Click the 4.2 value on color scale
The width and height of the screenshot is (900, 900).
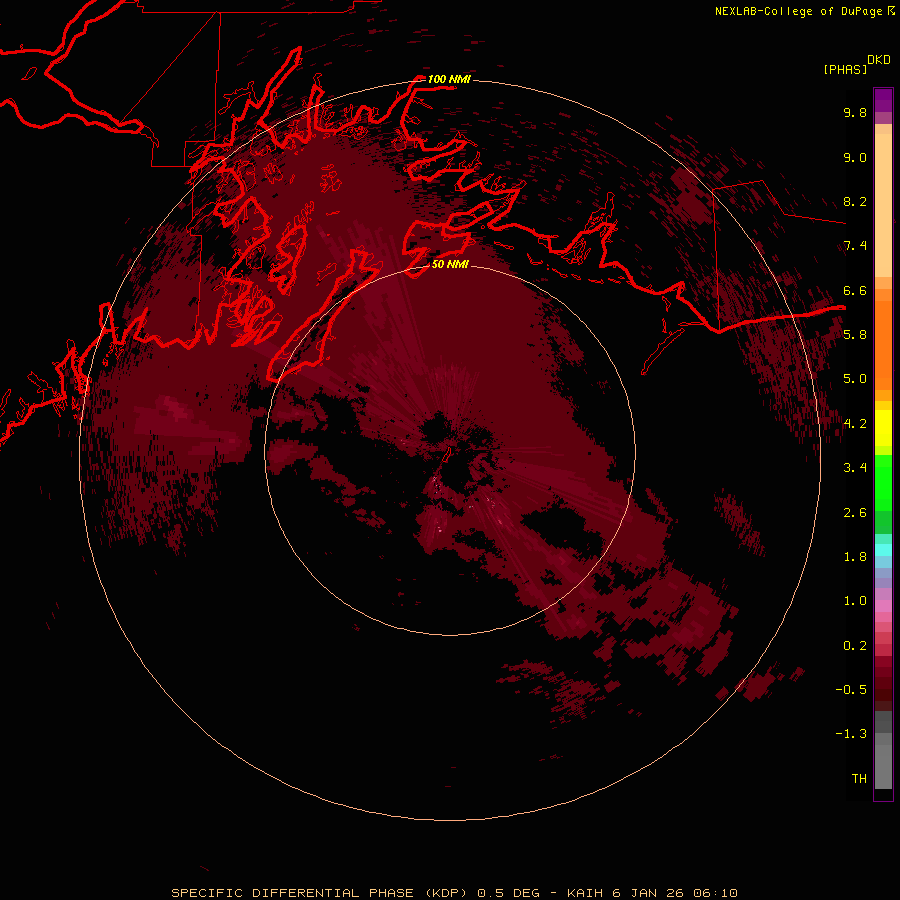(x=855, y=424)
